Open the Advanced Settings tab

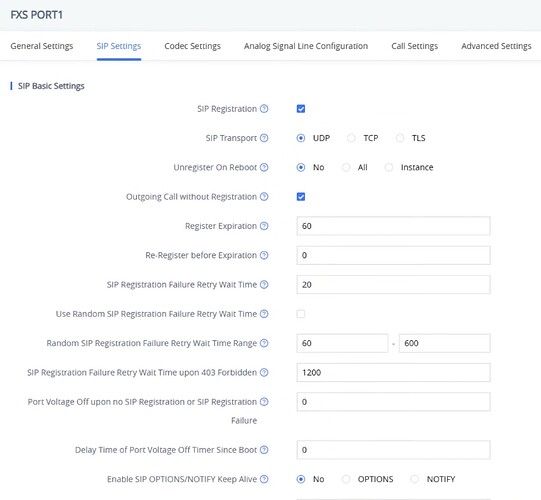pos(496,46)
